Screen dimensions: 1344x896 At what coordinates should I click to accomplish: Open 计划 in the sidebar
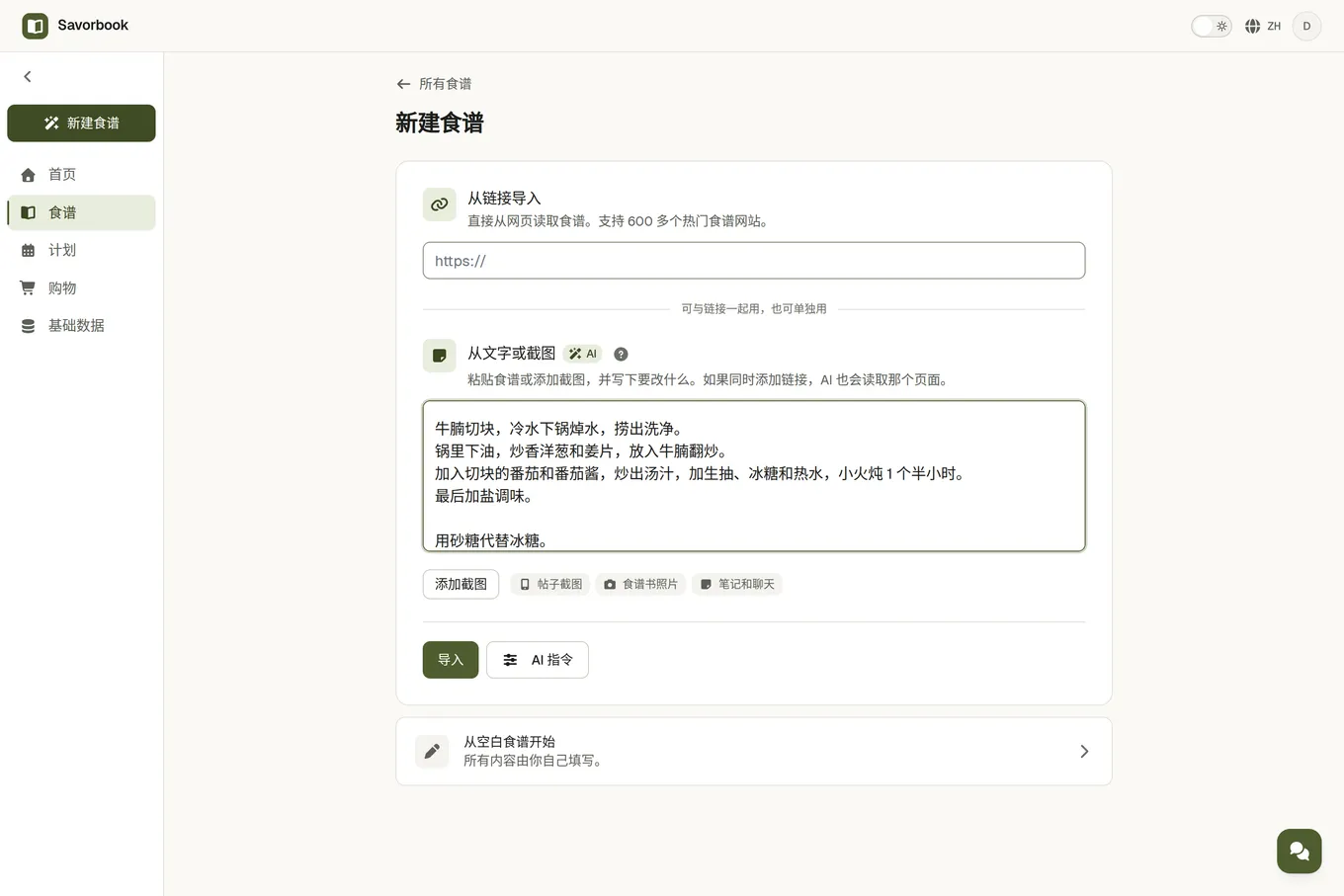pos(81,250)
